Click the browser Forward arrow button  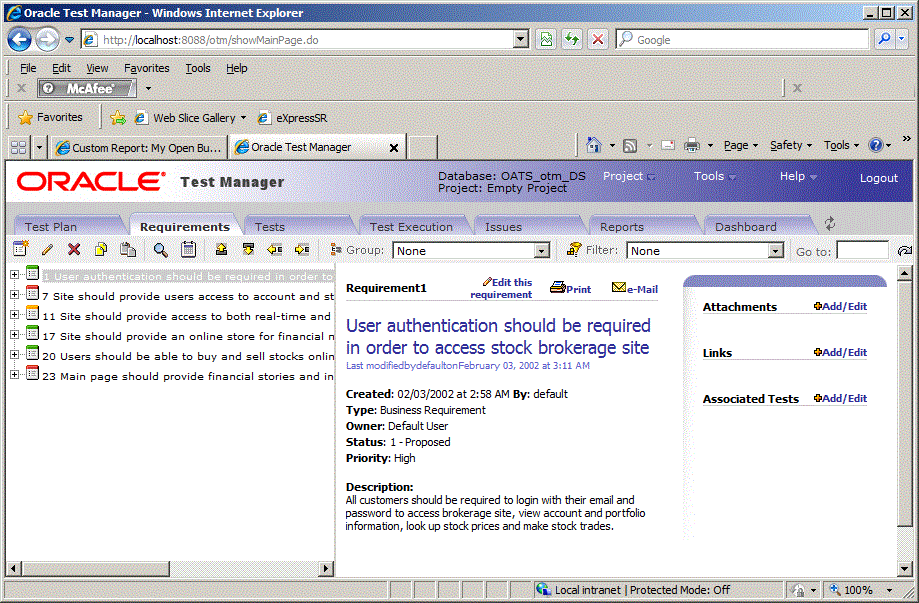(47, 40)
